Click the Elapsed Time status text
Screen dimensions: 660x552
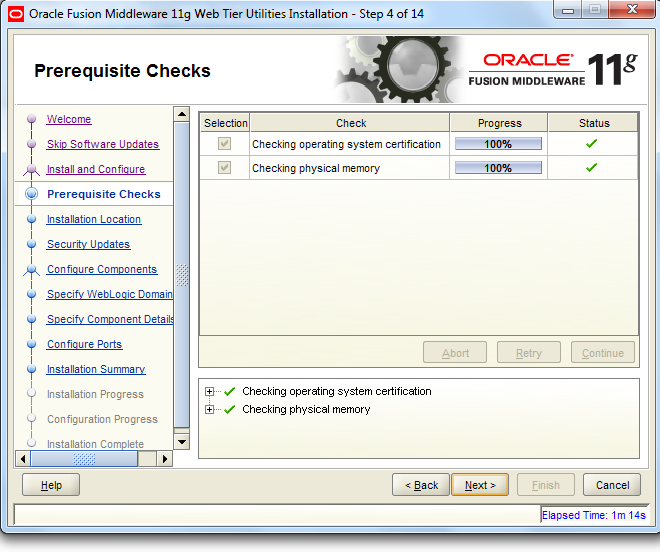tap(593, 515)
